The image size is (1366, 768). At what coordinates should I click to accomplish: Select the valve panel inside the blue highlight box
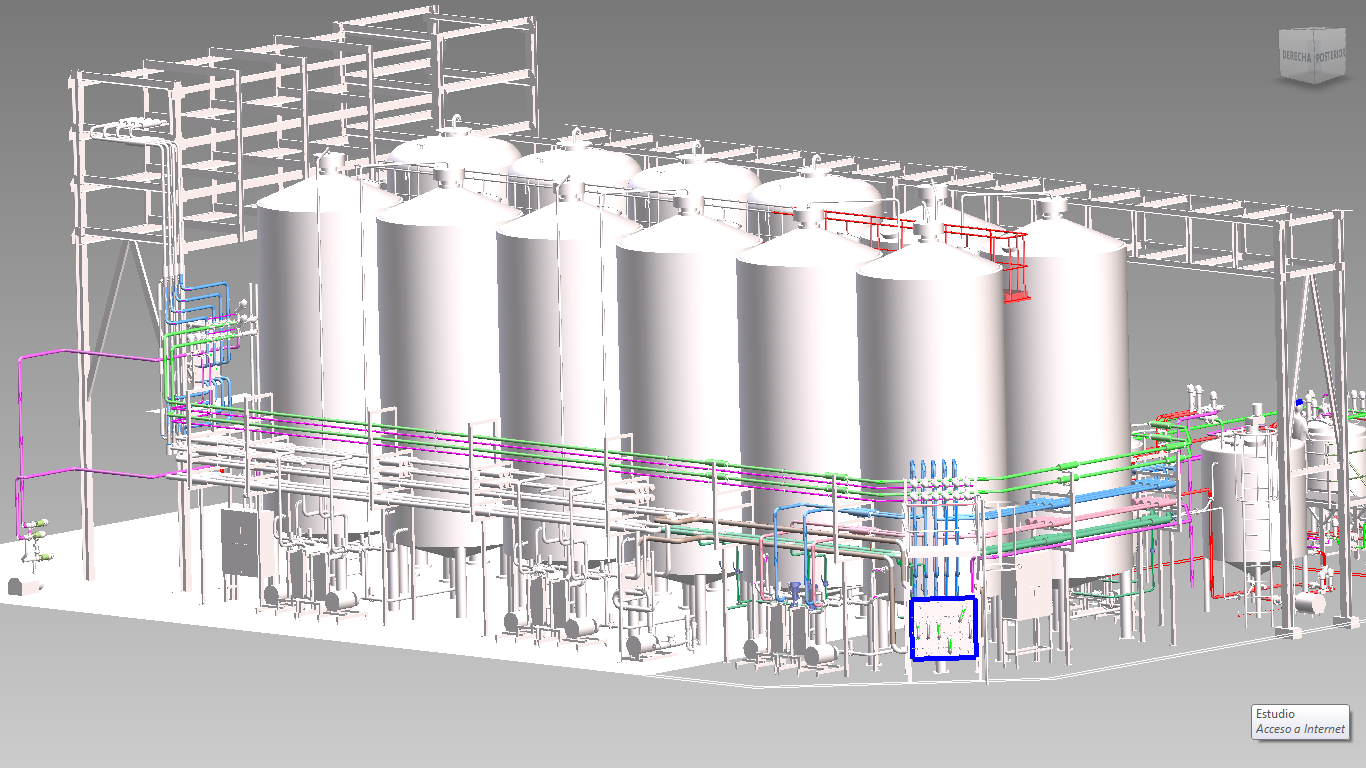coord(943,628)
